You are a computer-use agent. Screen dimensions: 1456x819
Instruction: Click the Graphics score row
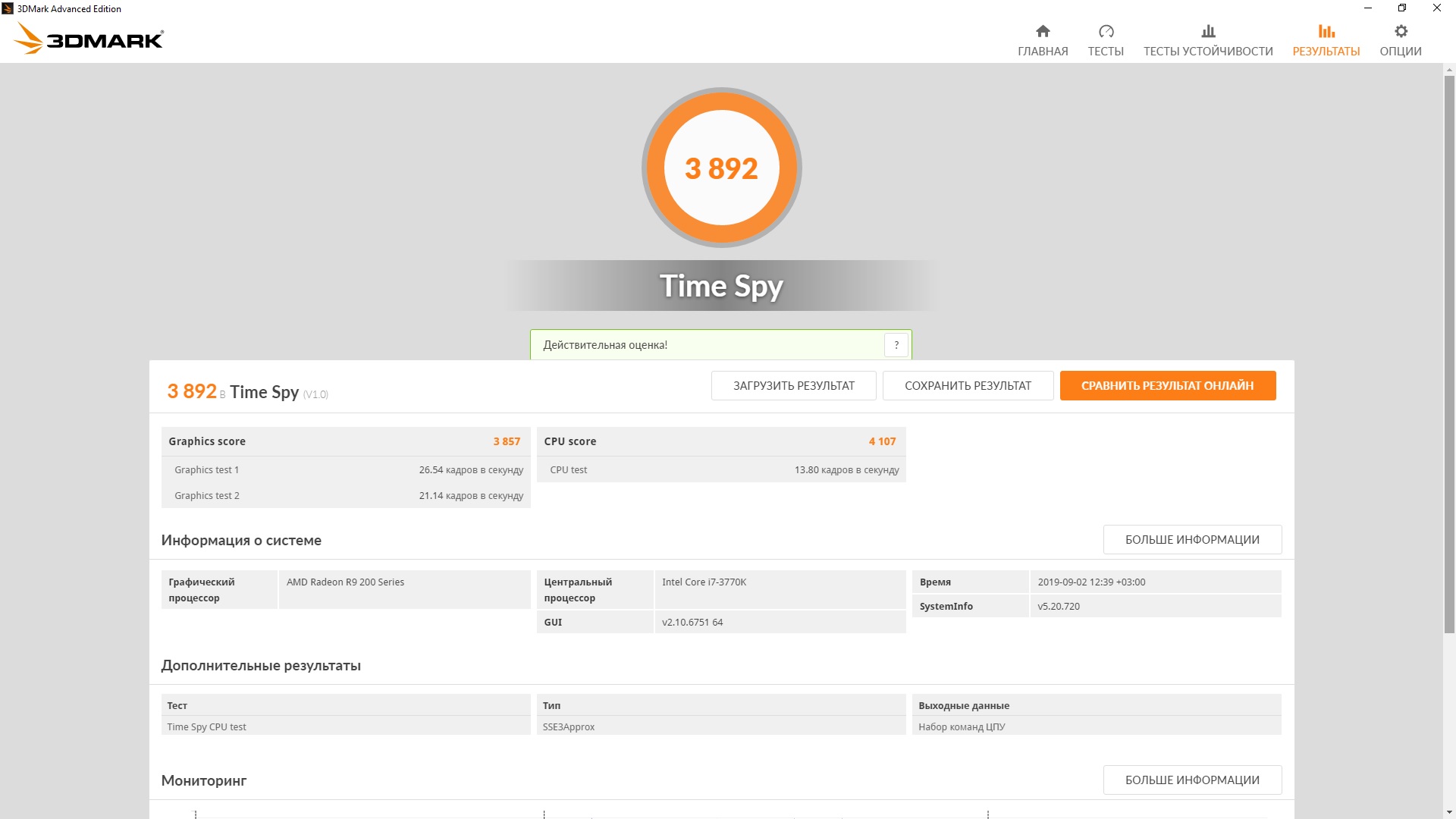(x=345, y=441)
